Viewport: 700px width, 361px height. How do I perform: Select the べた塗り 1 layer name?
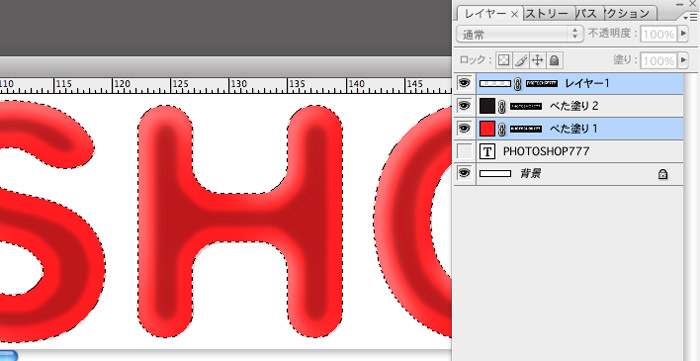pos(574,129)
